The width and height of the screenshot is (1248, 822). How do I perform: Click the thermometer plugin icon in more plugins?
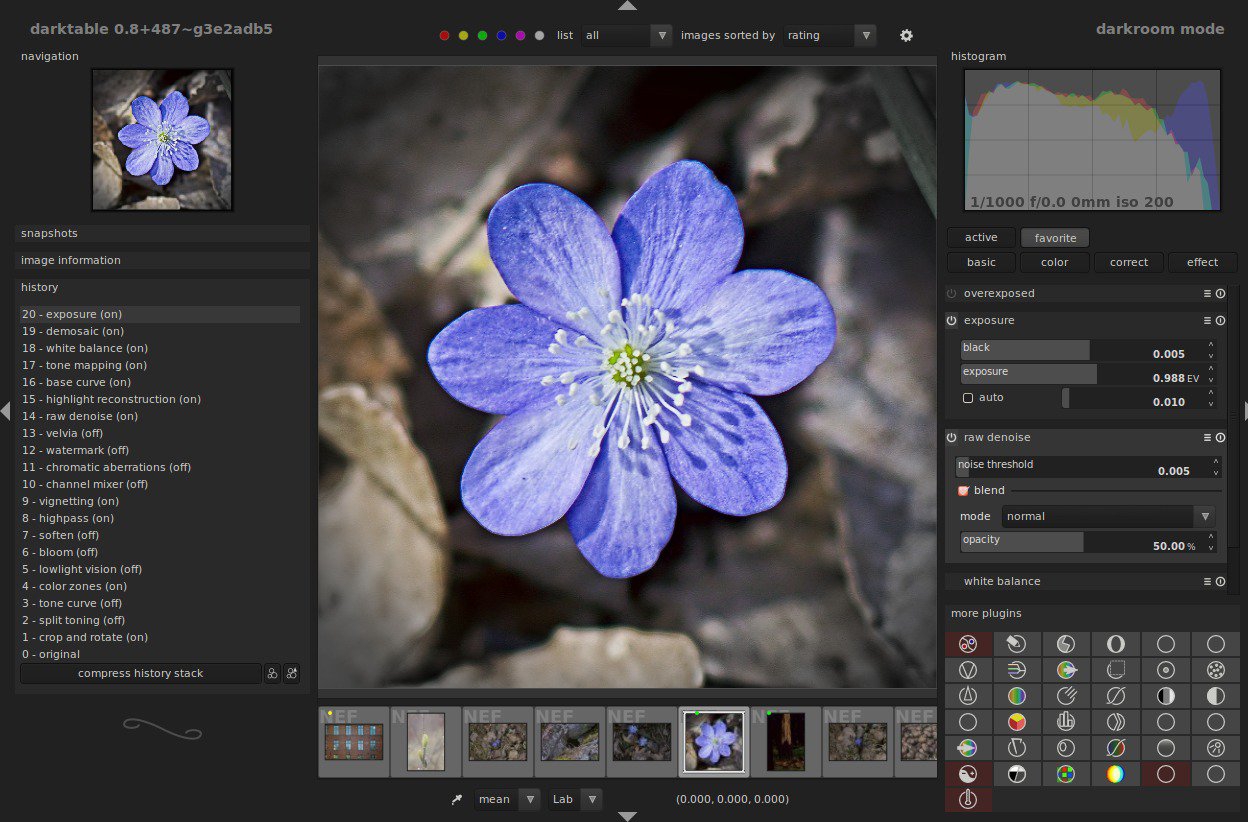point(968,799)
